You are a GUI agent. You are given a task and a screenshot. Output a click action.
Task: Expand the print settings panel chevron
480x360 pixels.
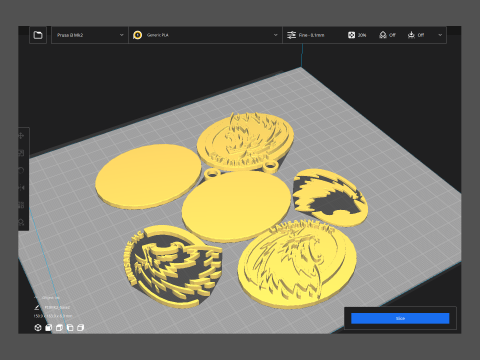click(440, 35)
